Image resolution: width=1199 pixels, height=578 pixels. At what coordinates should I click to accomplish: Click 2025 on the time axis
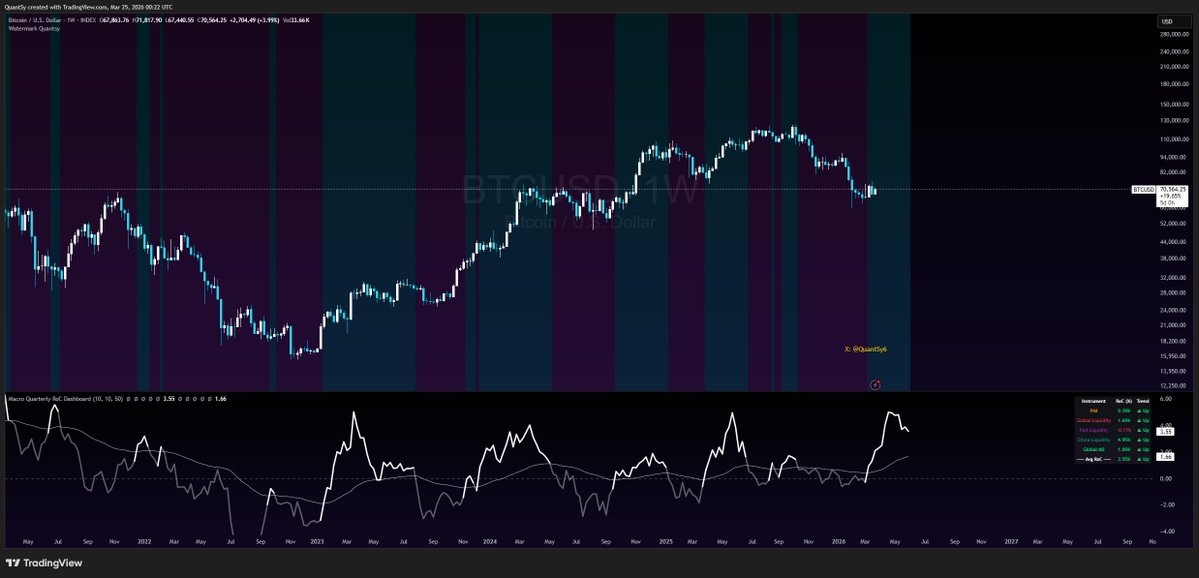[666, 541]
